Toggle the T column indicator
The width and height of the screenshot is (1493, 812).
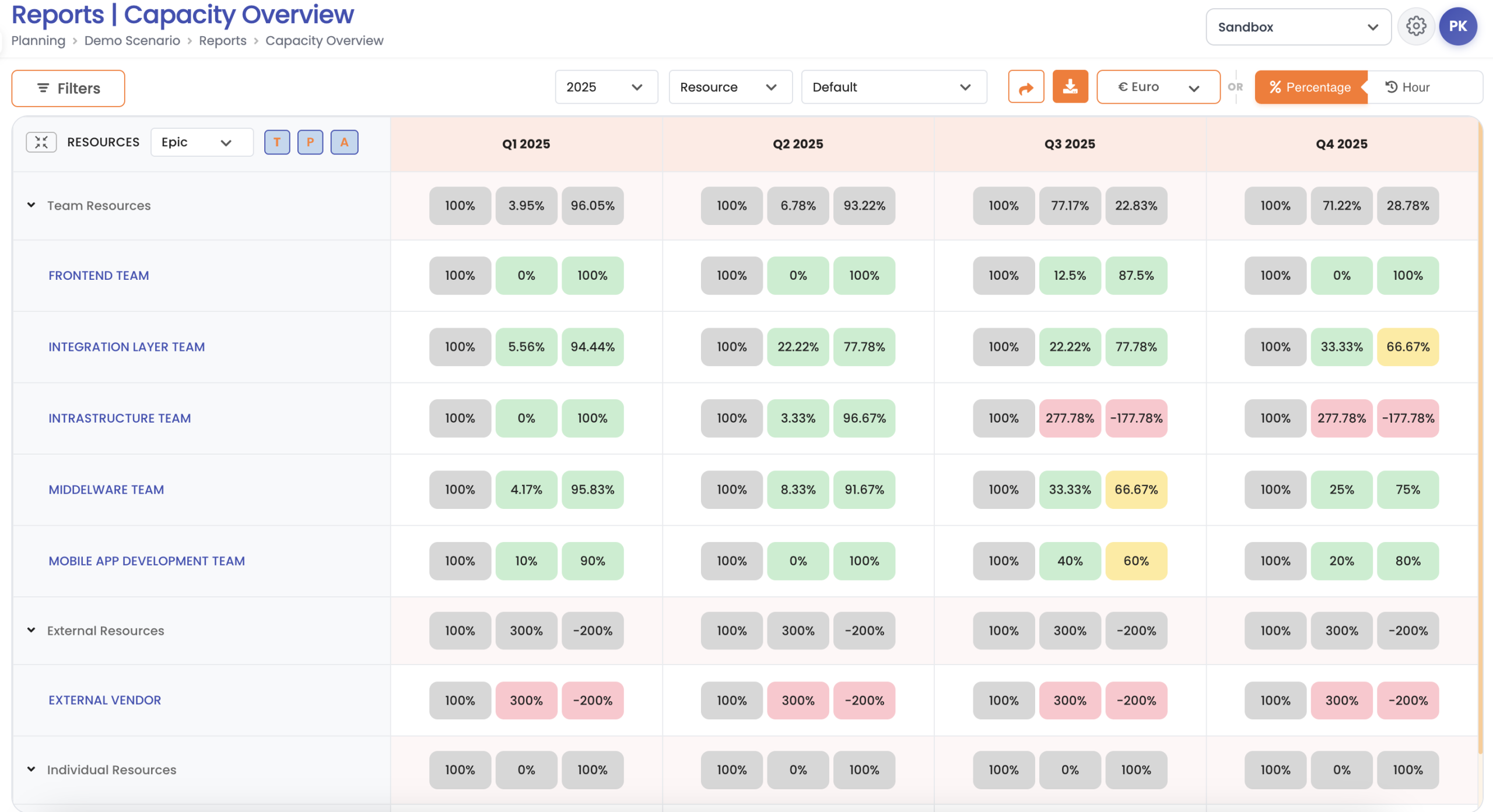coord(277,142)
